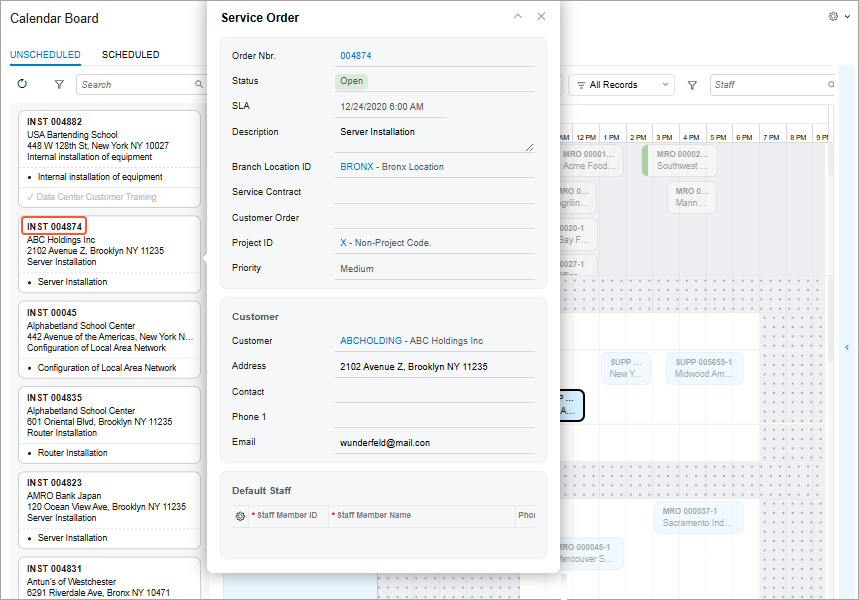This screenshot has width=859, height=600.
Task: Expand the right side panel arrow
Action: click(847, 347)
